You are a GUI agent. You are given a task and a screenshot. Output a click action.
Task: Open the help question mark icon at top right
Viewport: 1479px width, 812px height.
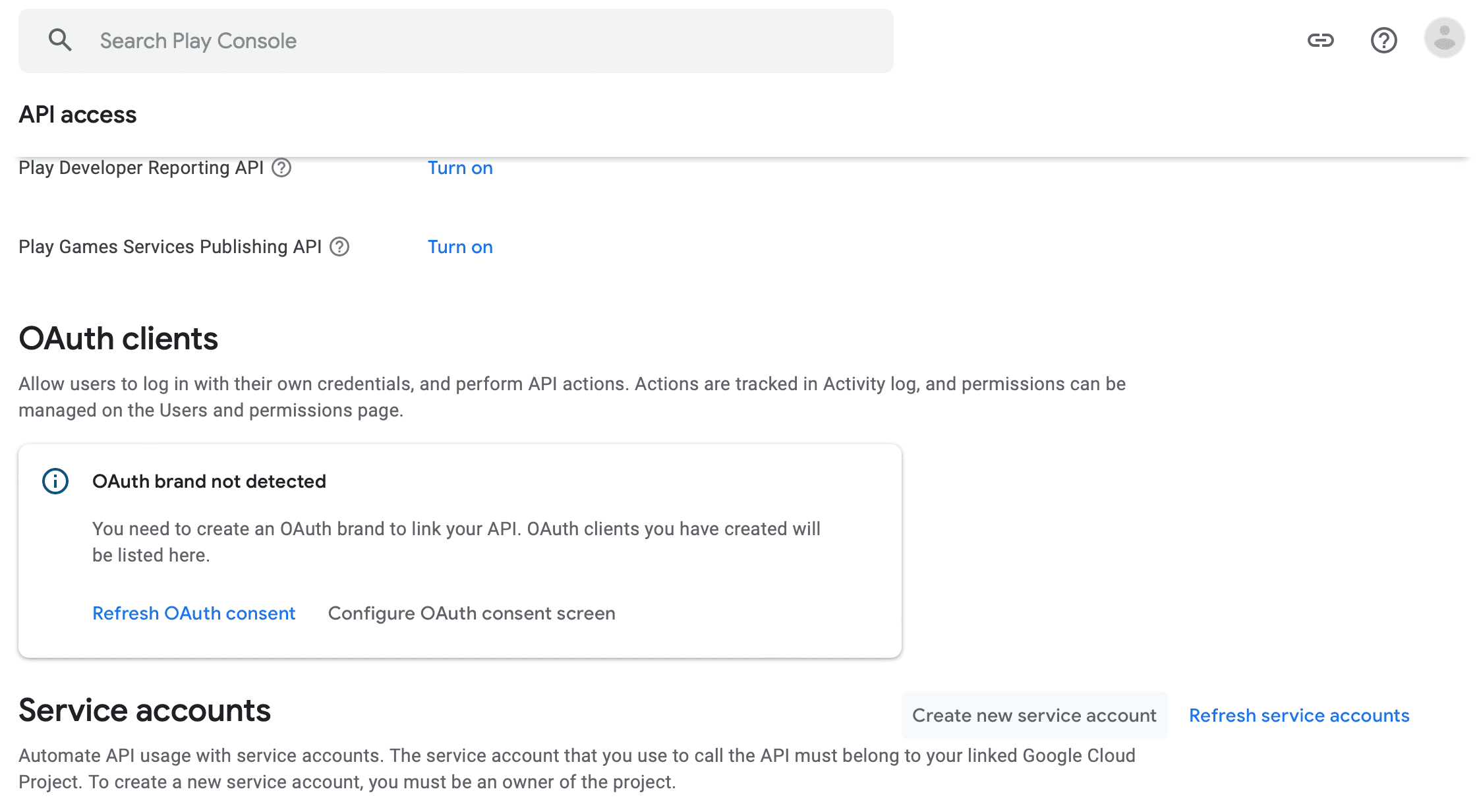point(1383,40)
